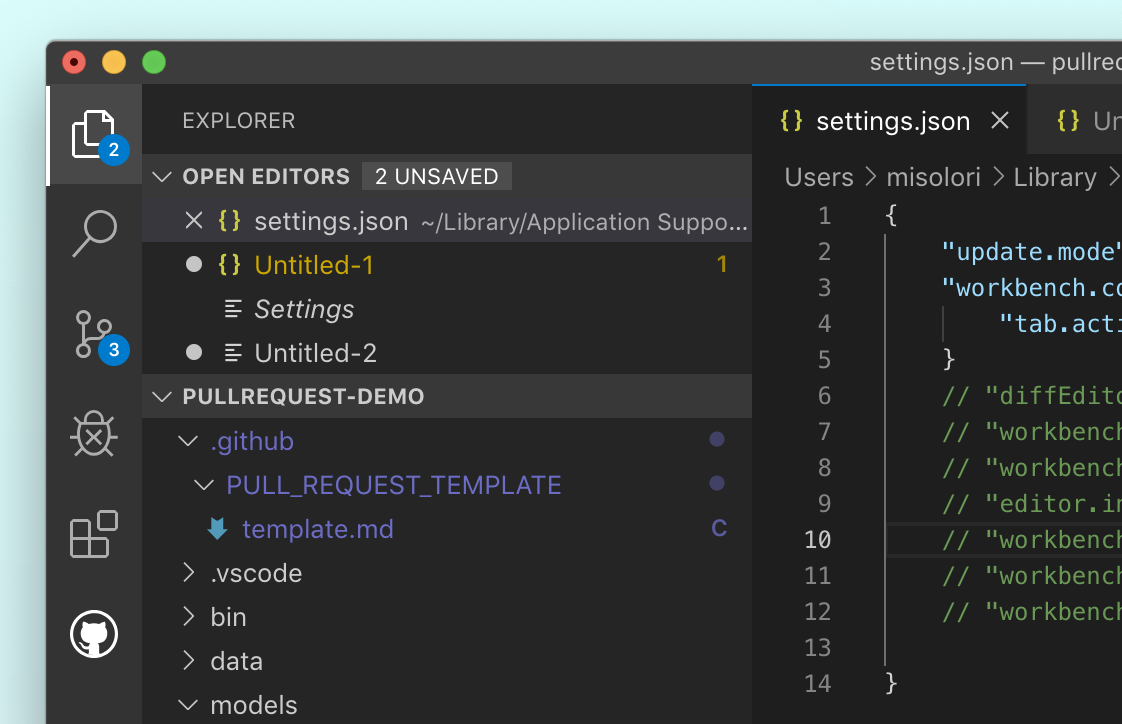
Task: Click the text-file icon beside Untitled-2
Action: (233, 353)
